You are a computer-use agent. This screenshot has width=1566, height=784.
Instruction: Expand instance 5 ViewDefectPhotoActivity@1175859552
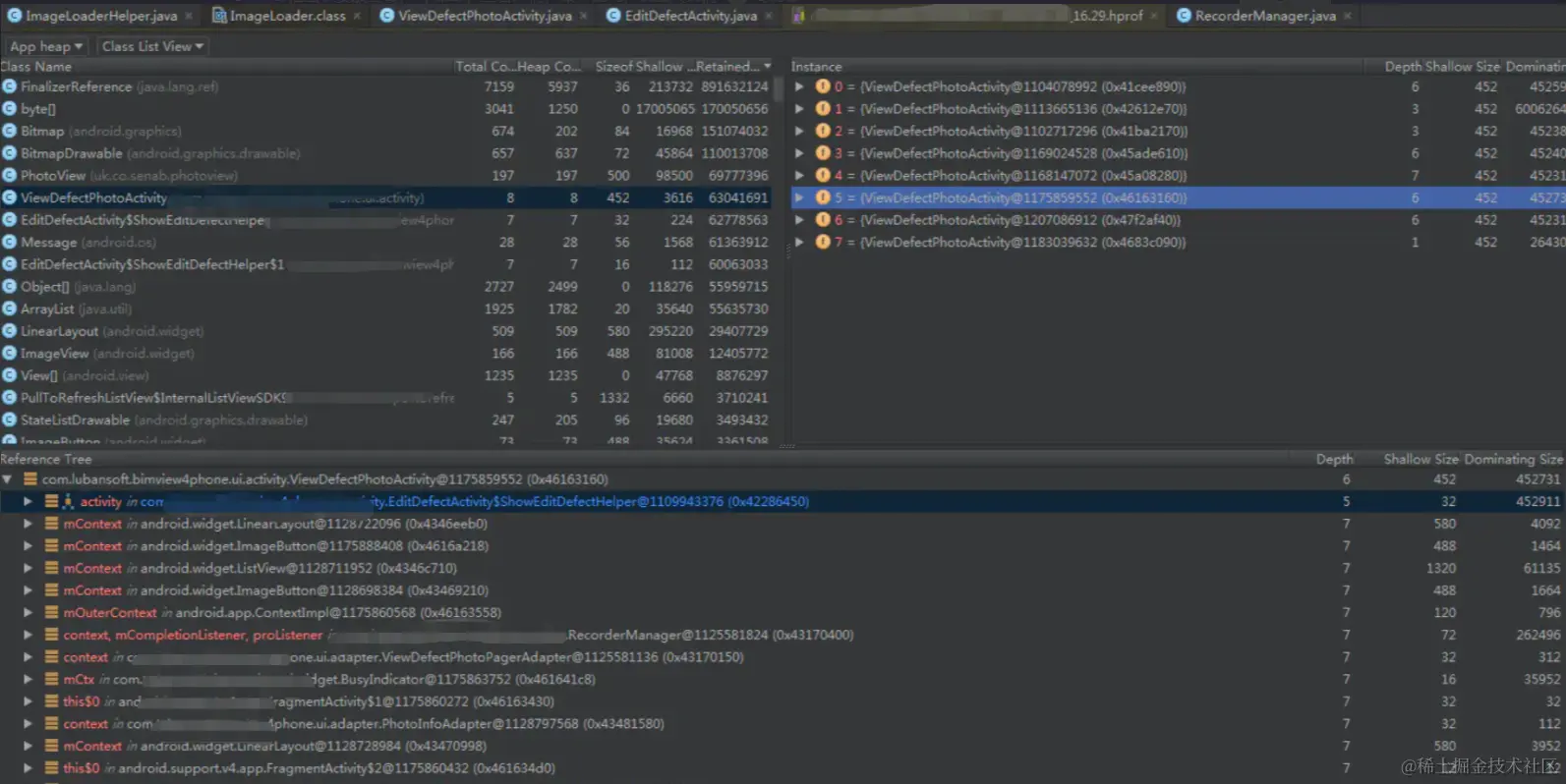pyautogui.click(x=799, y=197)
